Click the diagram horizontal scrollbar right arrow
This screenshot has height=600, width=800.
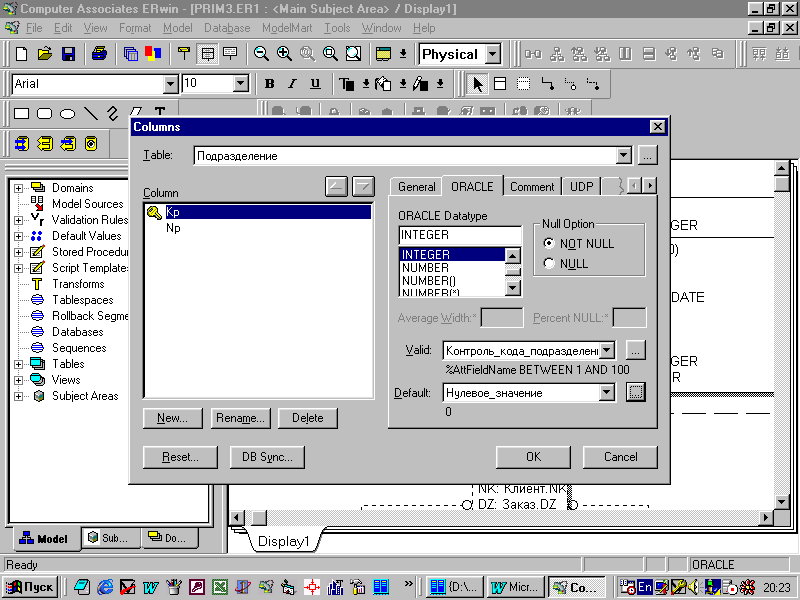click(x=765, y=517)
